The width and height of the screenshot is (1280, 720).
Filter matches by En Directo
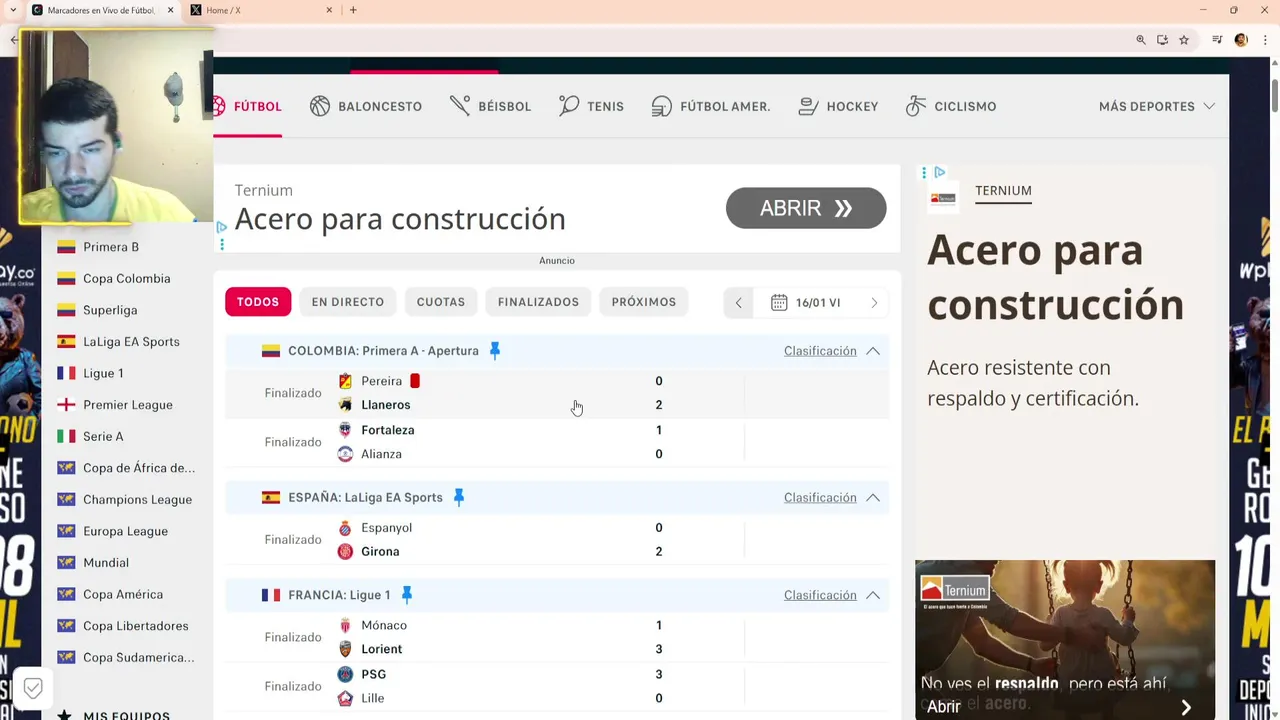tap(348, 302)
